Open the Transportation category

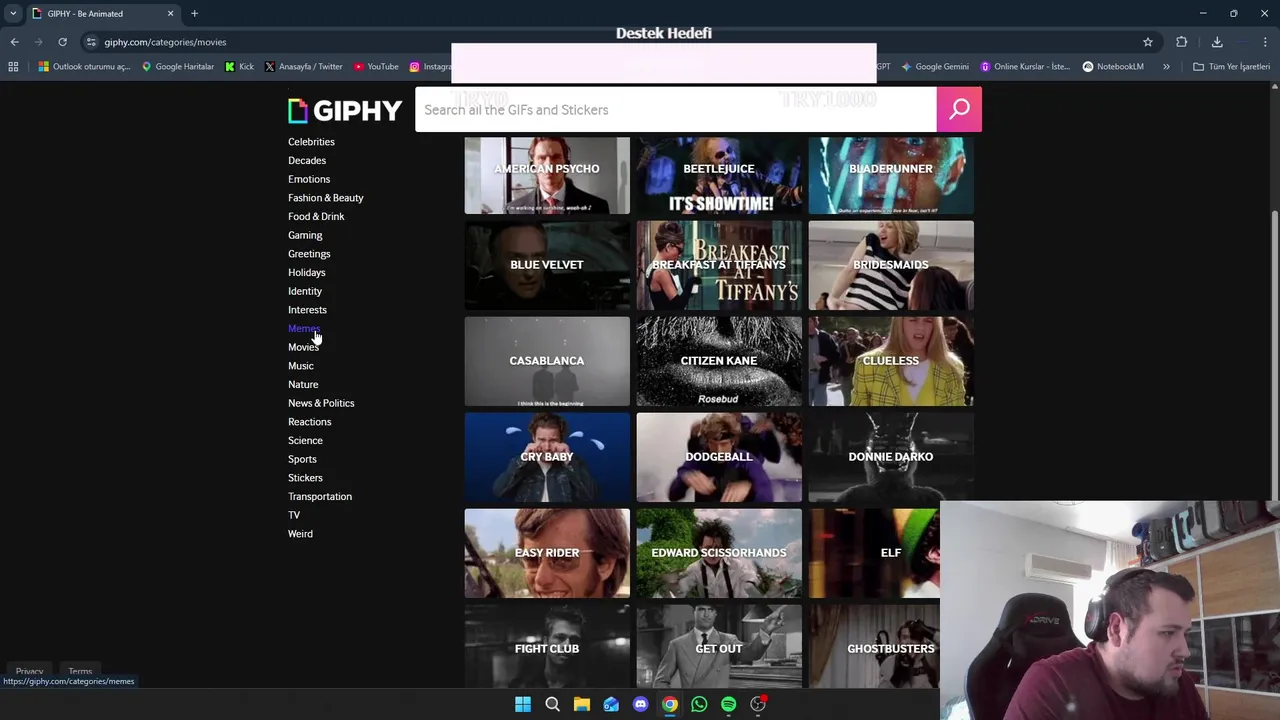click(320, 496)
